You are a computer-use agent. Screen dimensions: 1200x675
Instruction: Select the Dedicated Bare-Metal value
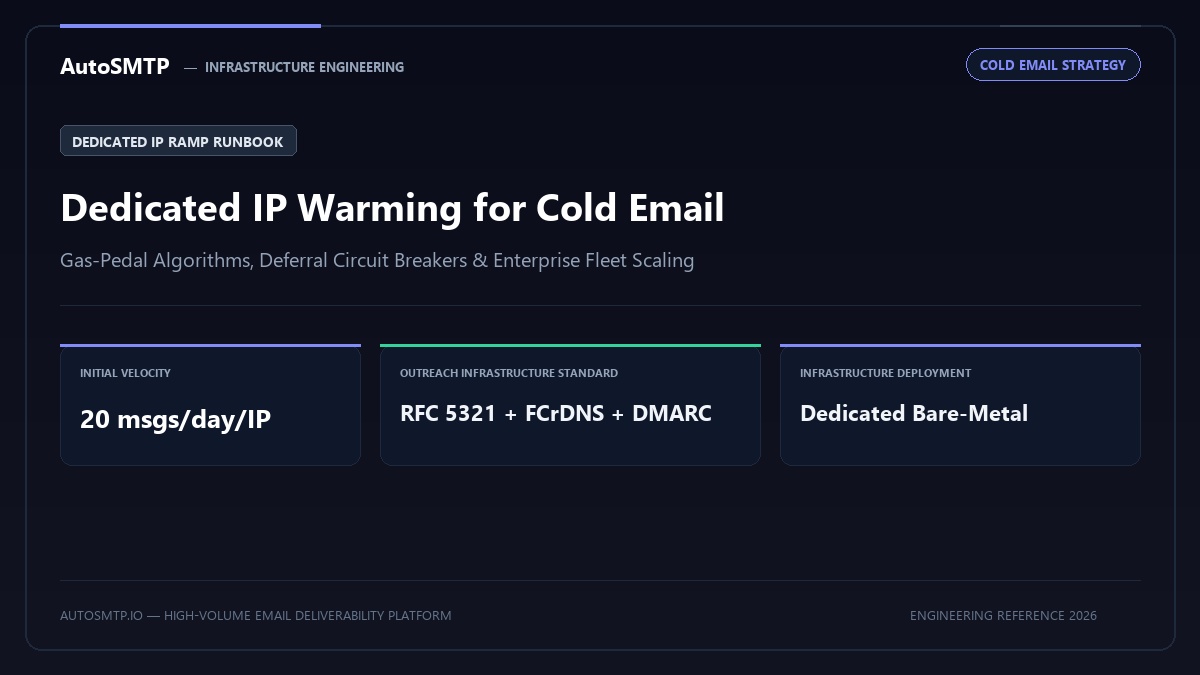(914, 414)
